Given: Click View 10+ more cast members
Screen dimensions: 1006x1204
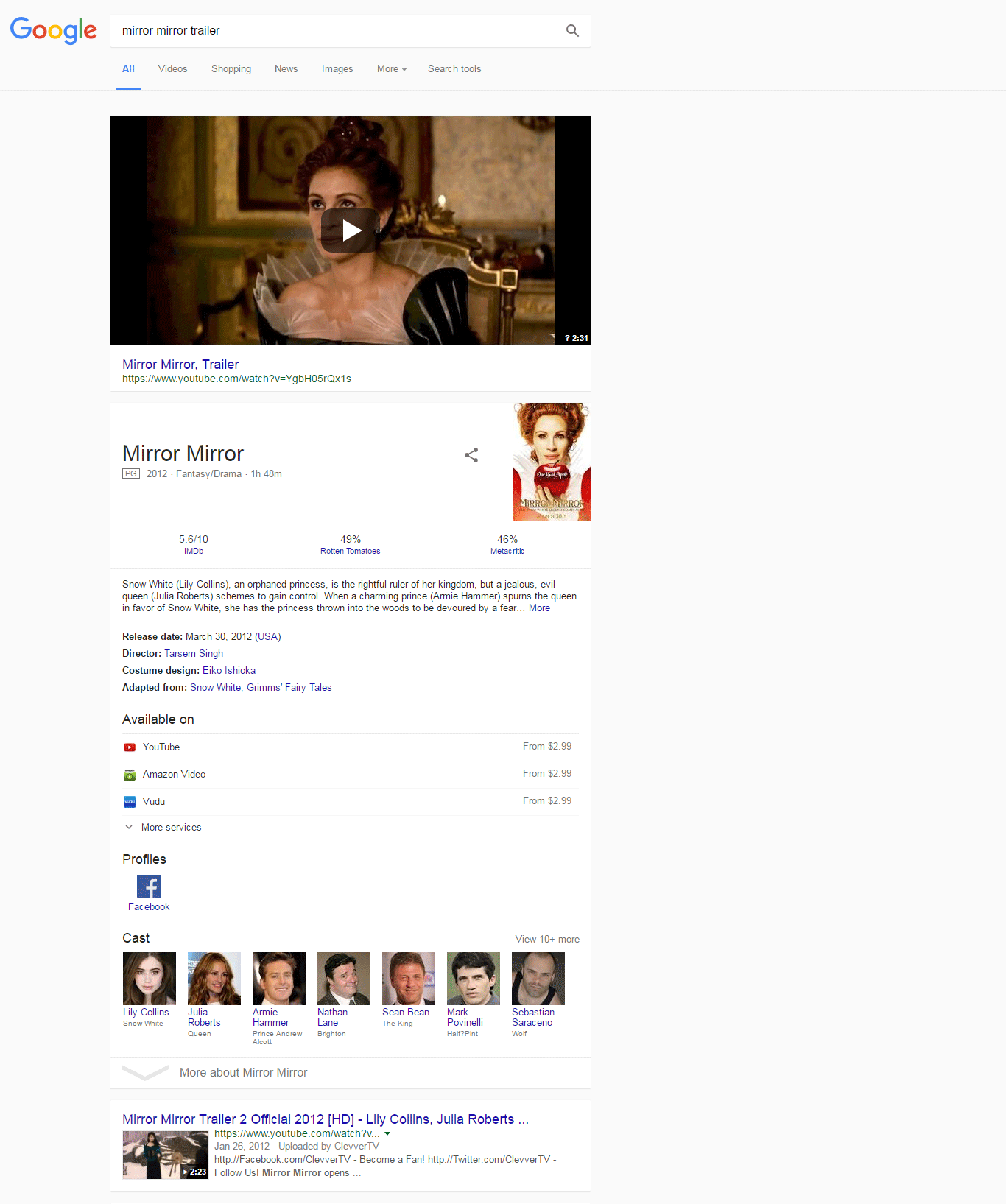Looking at the screenshot, I should click(547, 940).
